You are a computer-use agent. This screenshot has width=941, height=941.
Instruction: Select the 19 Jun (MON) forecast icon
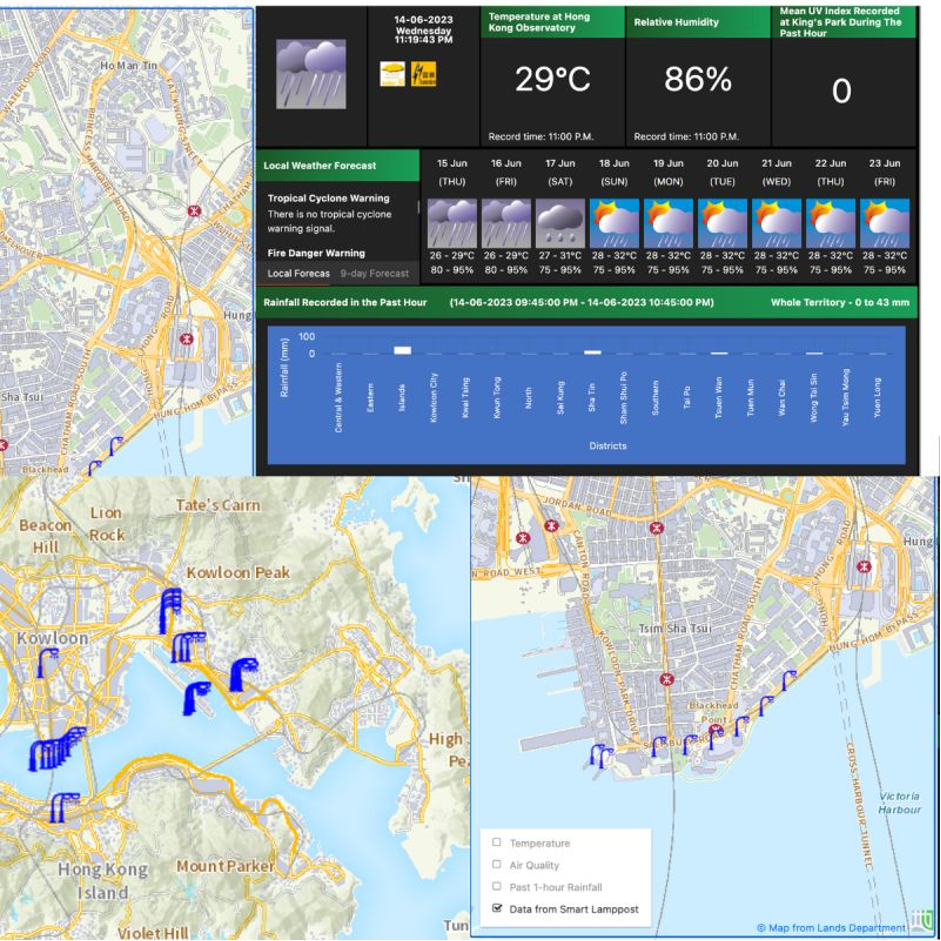(668, 223)
